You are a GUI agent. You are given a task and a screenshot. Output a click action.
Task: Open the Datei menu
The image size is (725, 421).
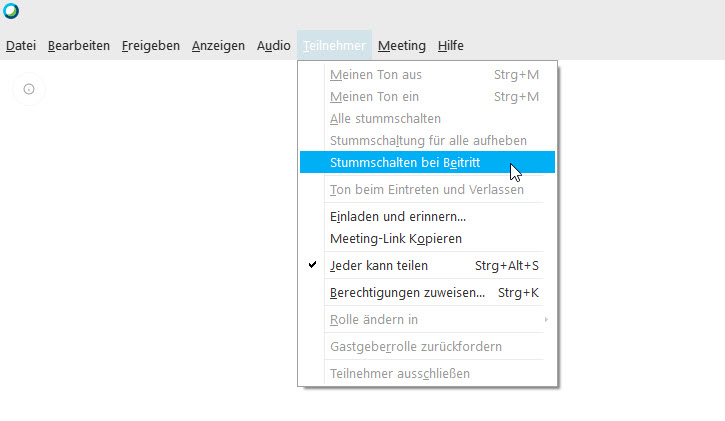(x=21, y=45)
